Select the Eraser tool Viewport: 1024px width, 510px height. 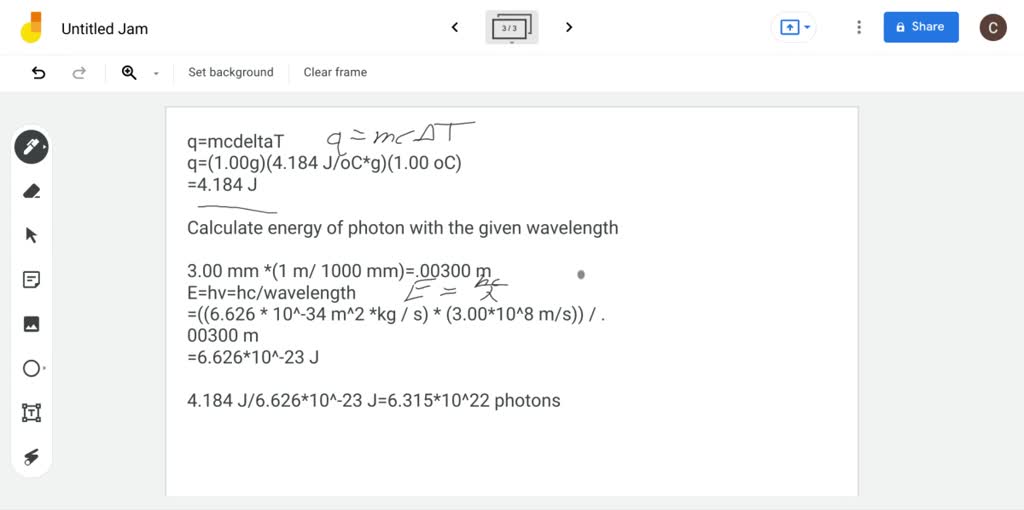point(31,191)
